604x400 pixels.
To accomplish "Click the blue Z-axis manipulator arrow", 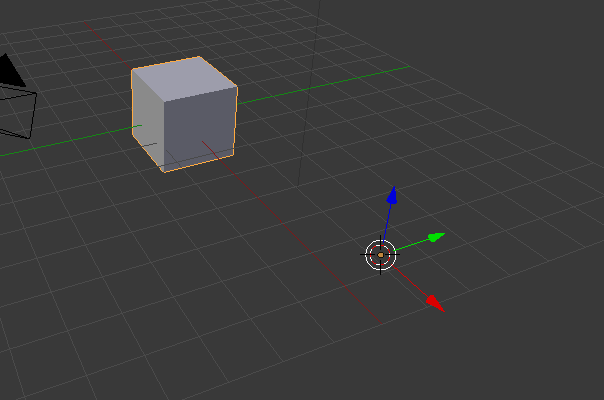I will coord(392,195).
